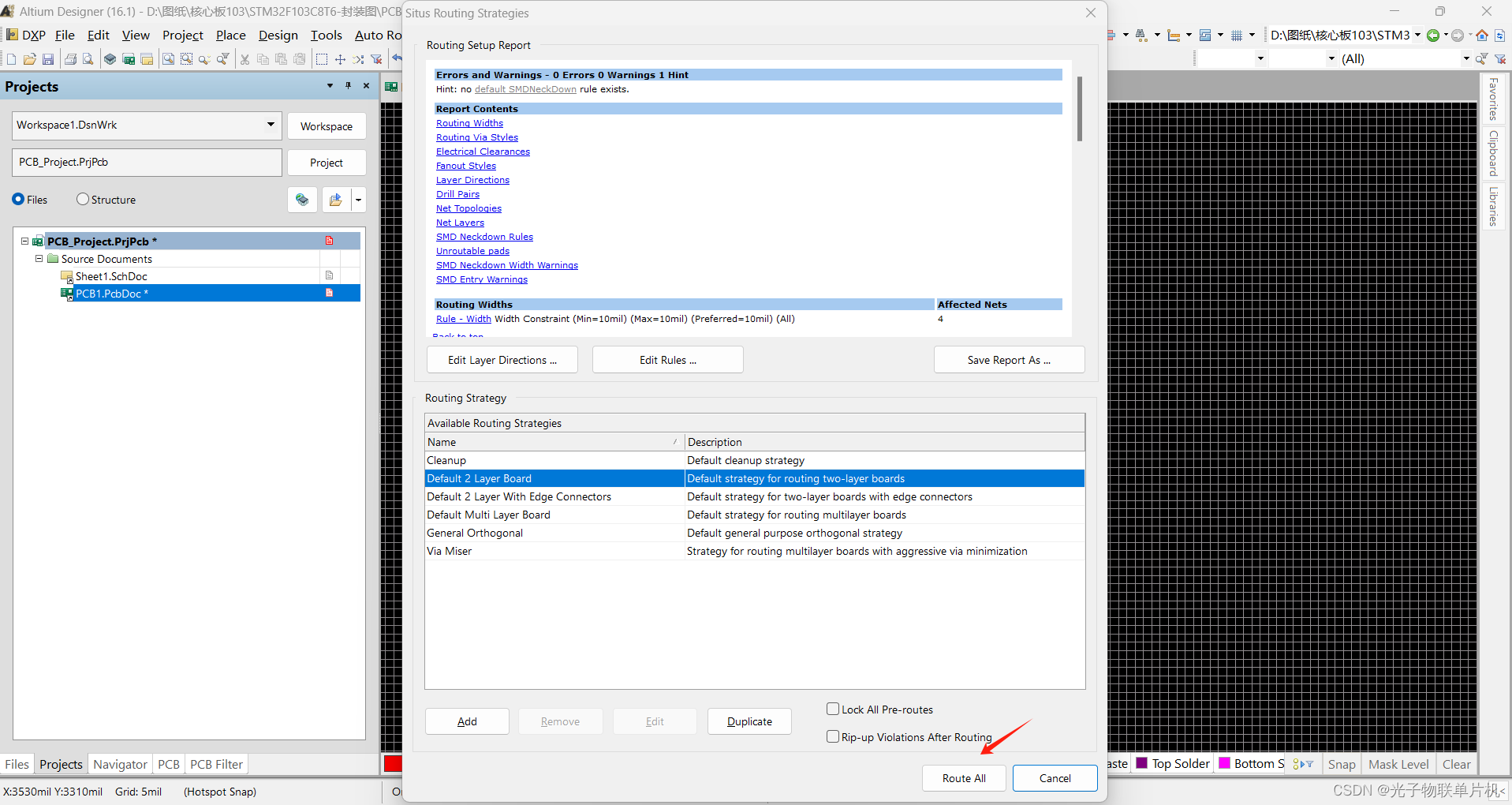Enable Lock All Pre-routes checkbox
The width and height of the screenshot is (1512, 805).
(833, 709)
